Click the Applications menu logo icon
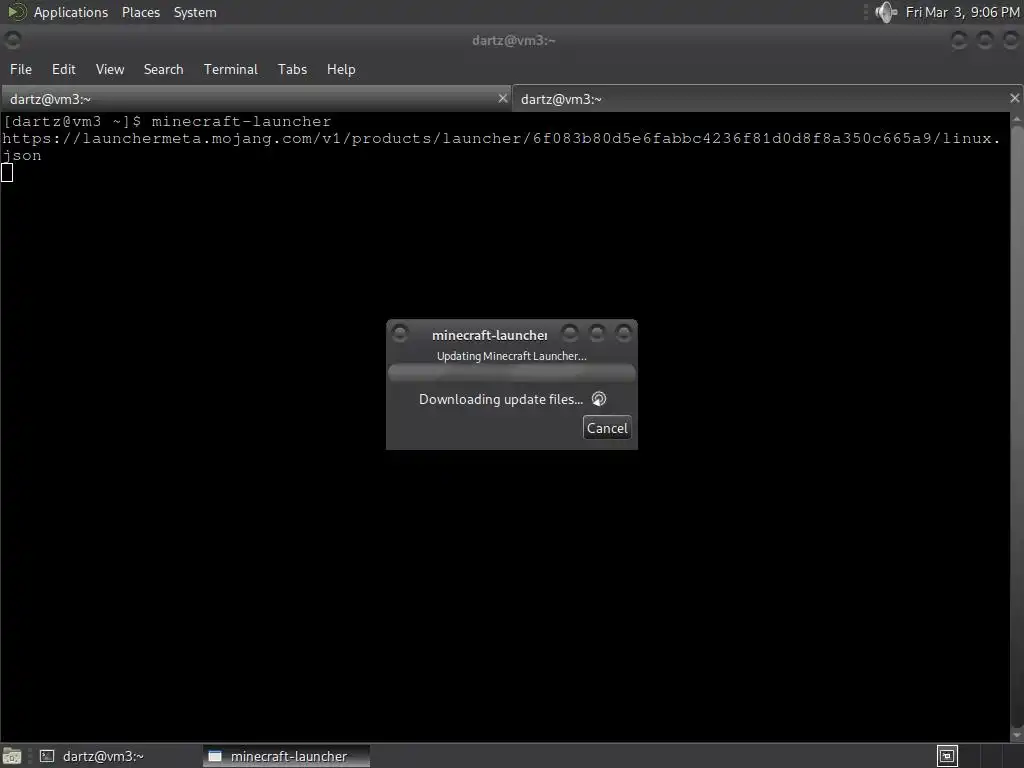The image size is (1024, 768). pyautogui.click(x=16, y=12)
